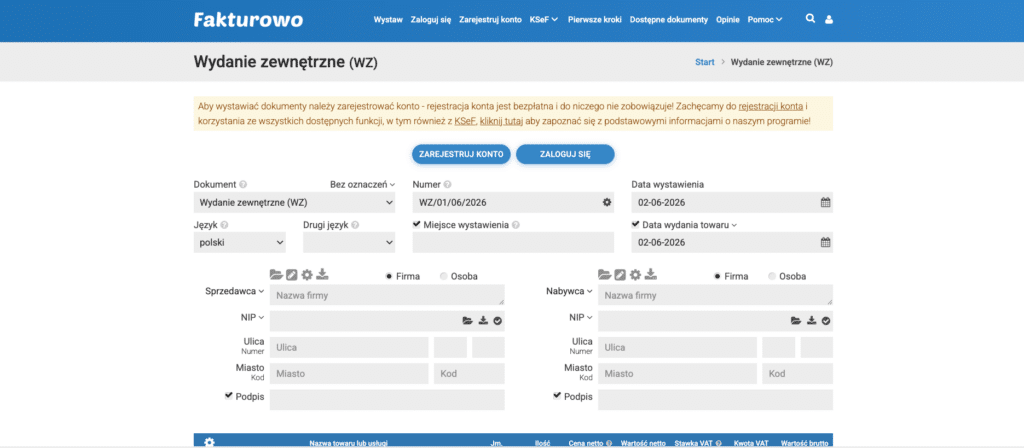Click download icon in Sprzedawca NIP field
This screenshot has height=448, width=1024.
[x=483, y=321]
